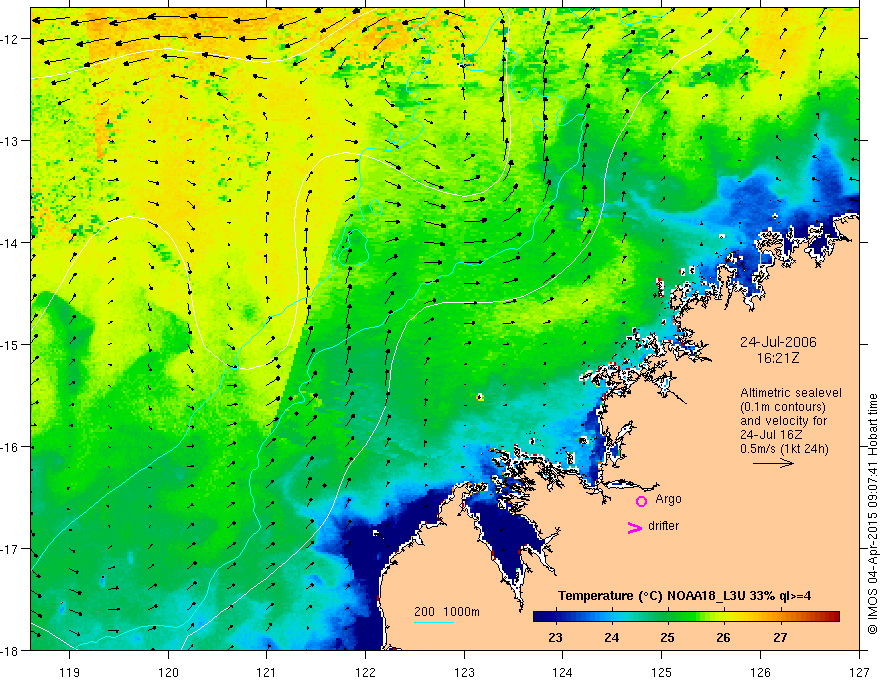Image resolution: width=880 pixels, height=680 pixels.
Task: Click the '200 1000m' depth legend text
Action: click(x=447, y=612)
